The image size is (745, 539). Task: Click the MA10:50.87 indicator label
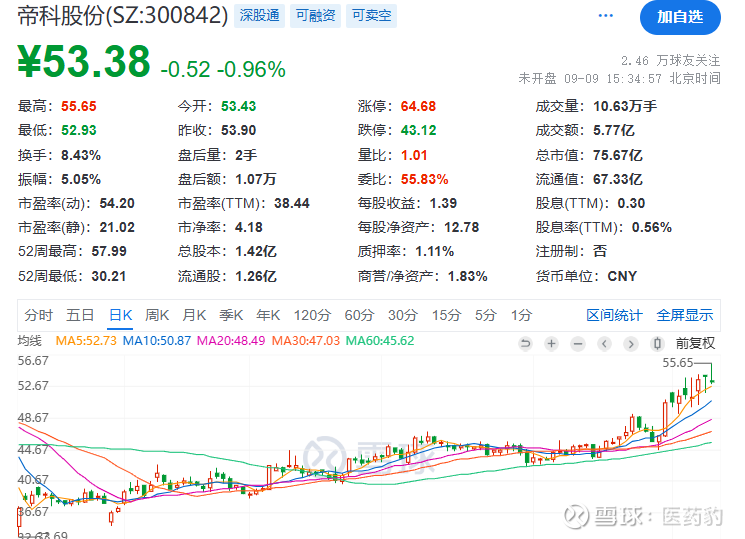tap(157, 341)
